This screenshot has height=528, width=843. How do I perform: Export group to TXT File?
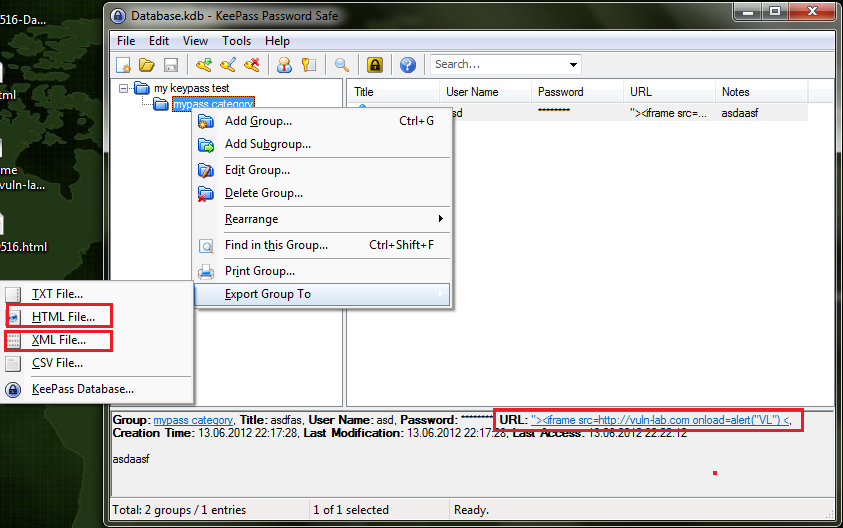point(97,294)
